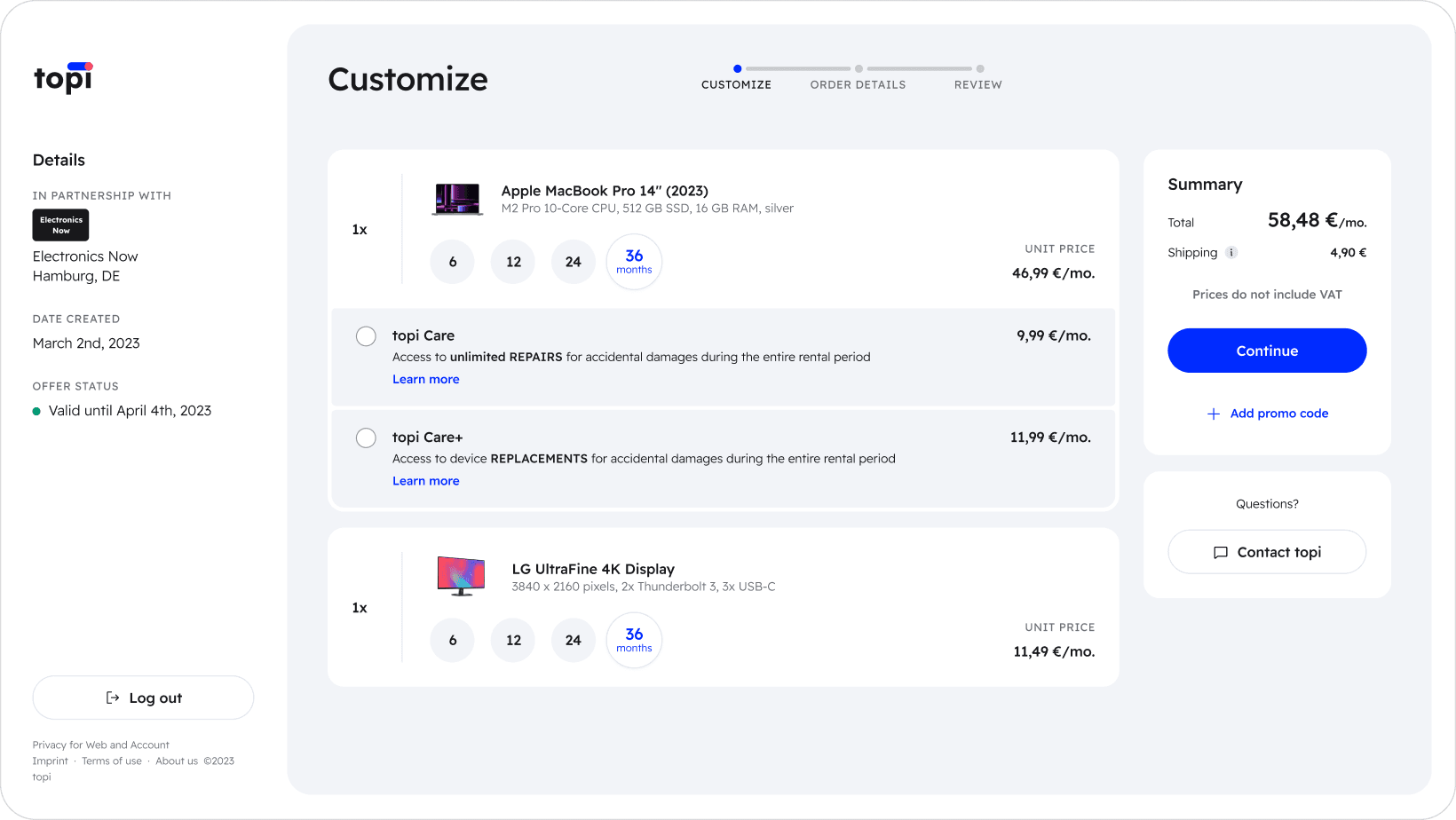Click the M2 Pro 10-Core CPU specification line
Image resolution: width=1456 pixels, height=820 pixels.
647,209
